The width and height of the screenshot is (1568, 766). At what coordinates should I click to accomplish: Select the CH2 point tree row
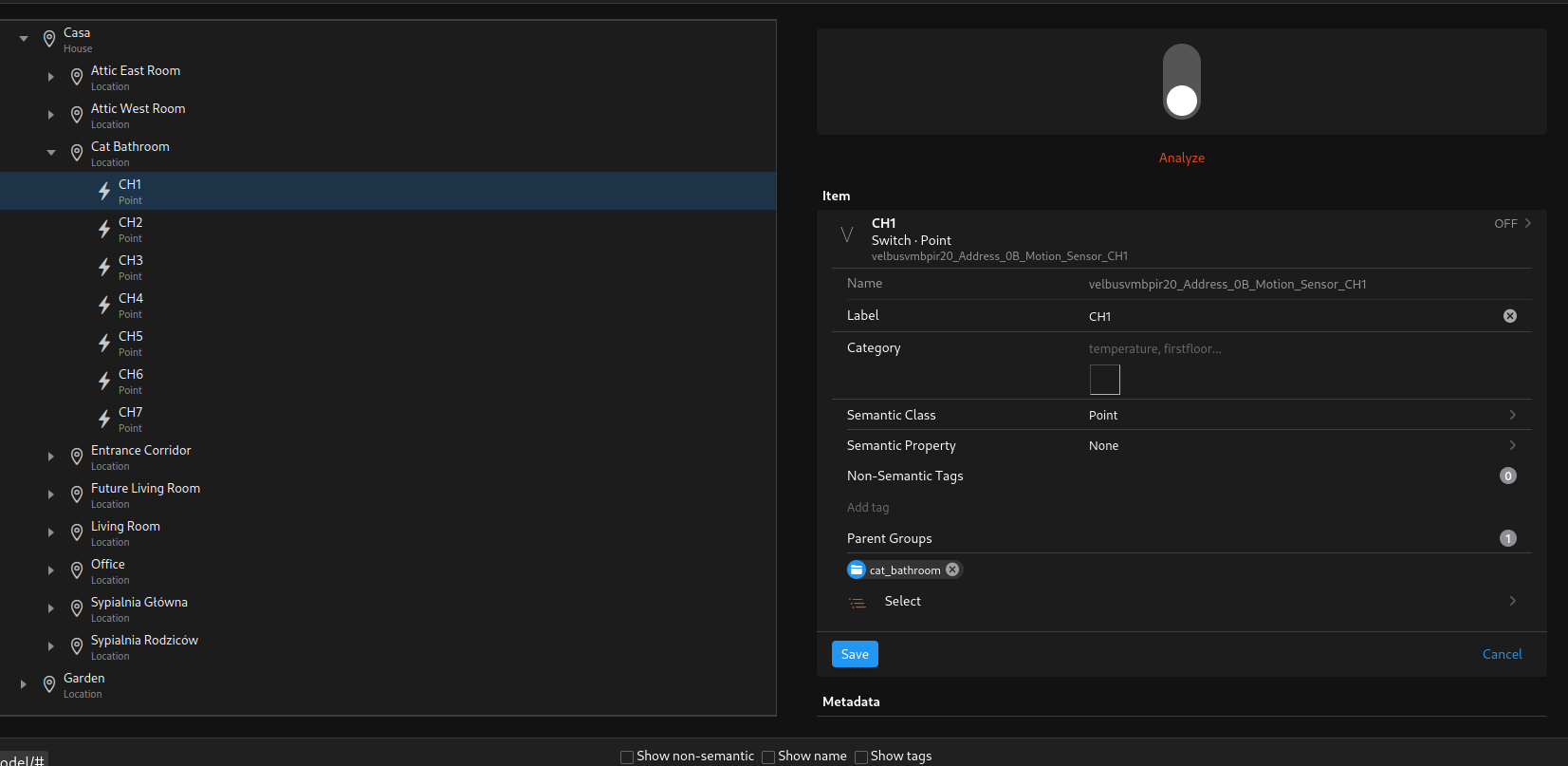(388, 229)
